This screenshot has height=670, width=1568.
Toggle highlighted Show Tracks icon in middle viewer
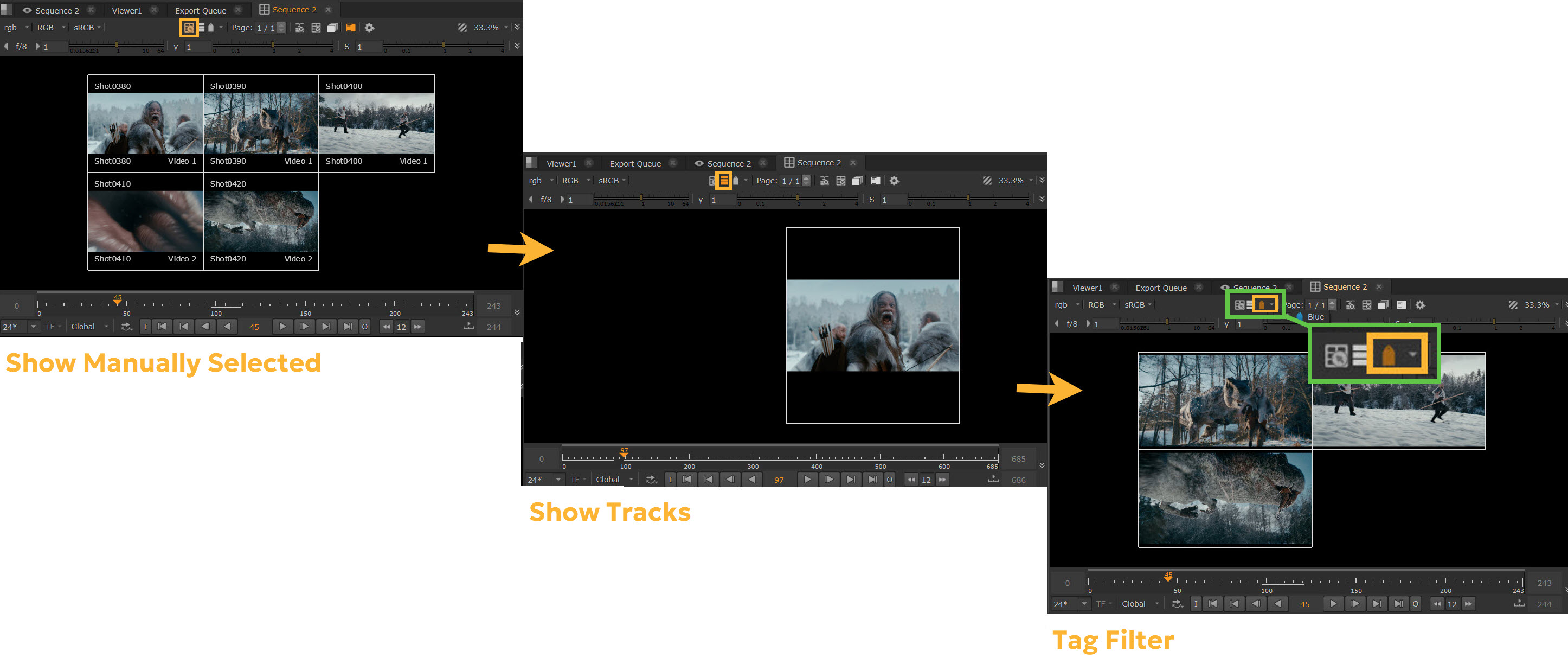724,180
